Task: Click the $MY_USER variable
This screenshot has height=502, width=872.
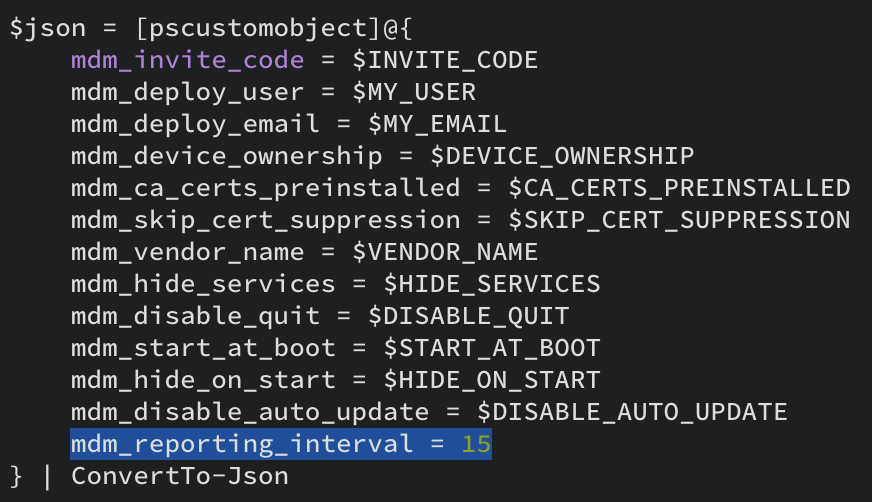Action: (x=414, y=92)
